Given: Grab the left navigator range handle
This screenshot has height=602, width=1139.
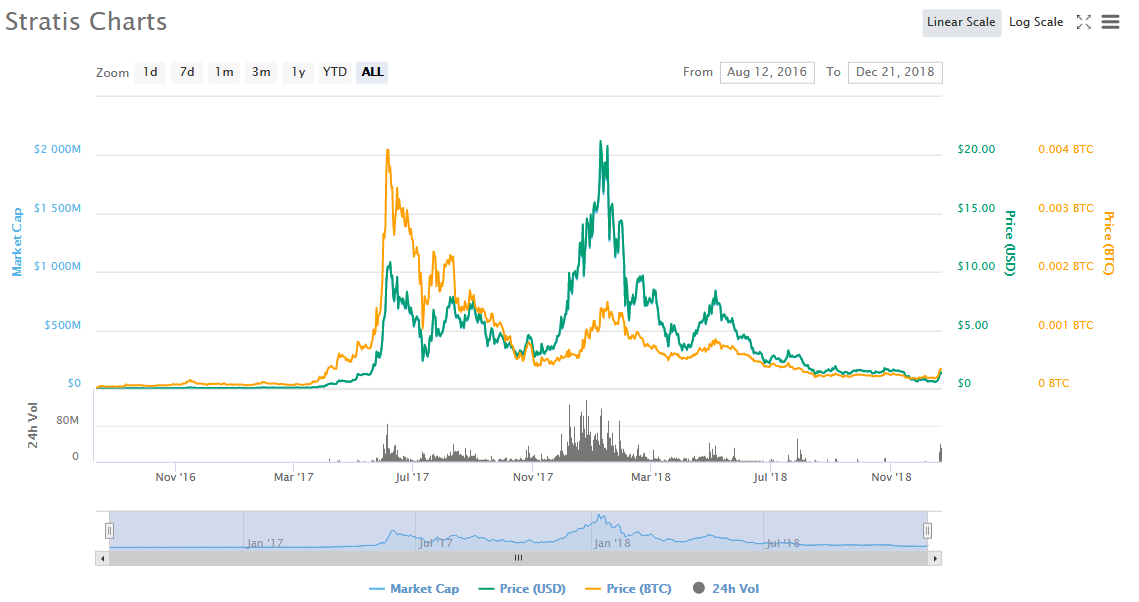Looking at the screenshot, I should point(109,531).
